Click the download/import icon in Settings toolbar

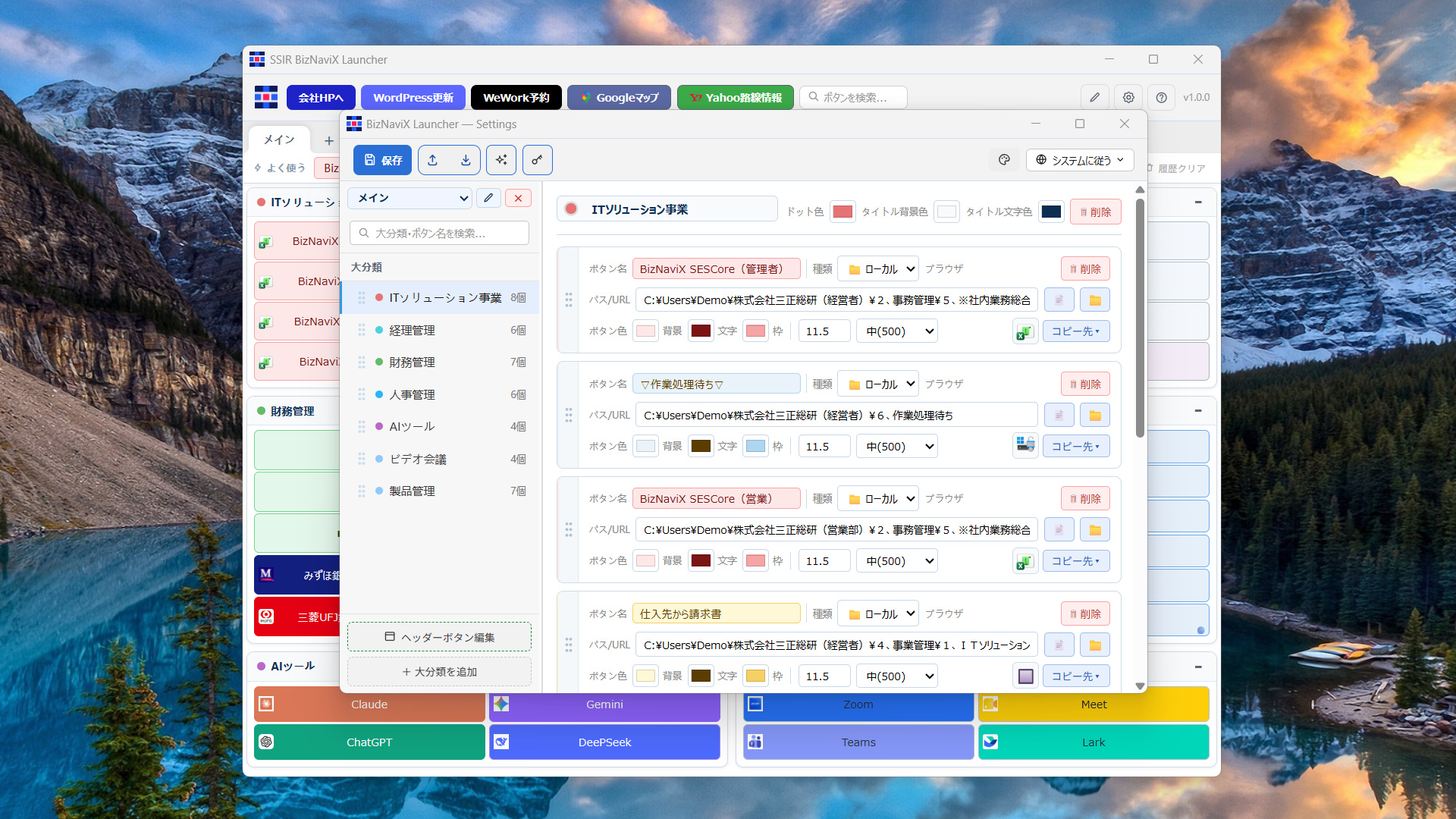(x=466, y=160)
